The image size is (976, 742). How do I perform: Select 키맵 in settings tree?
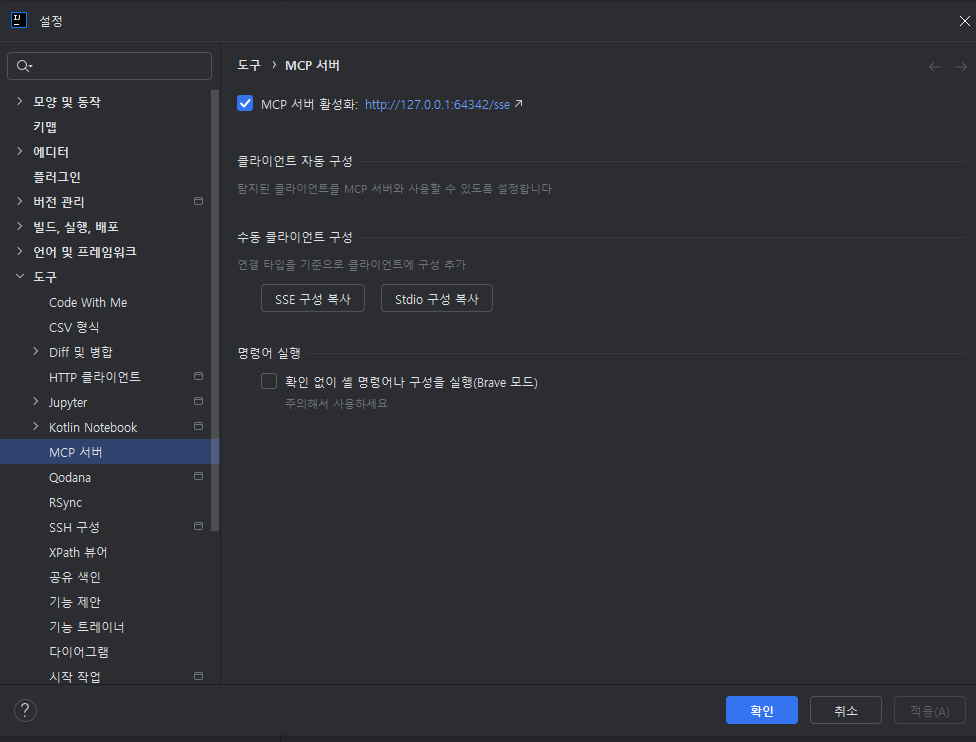45,127
